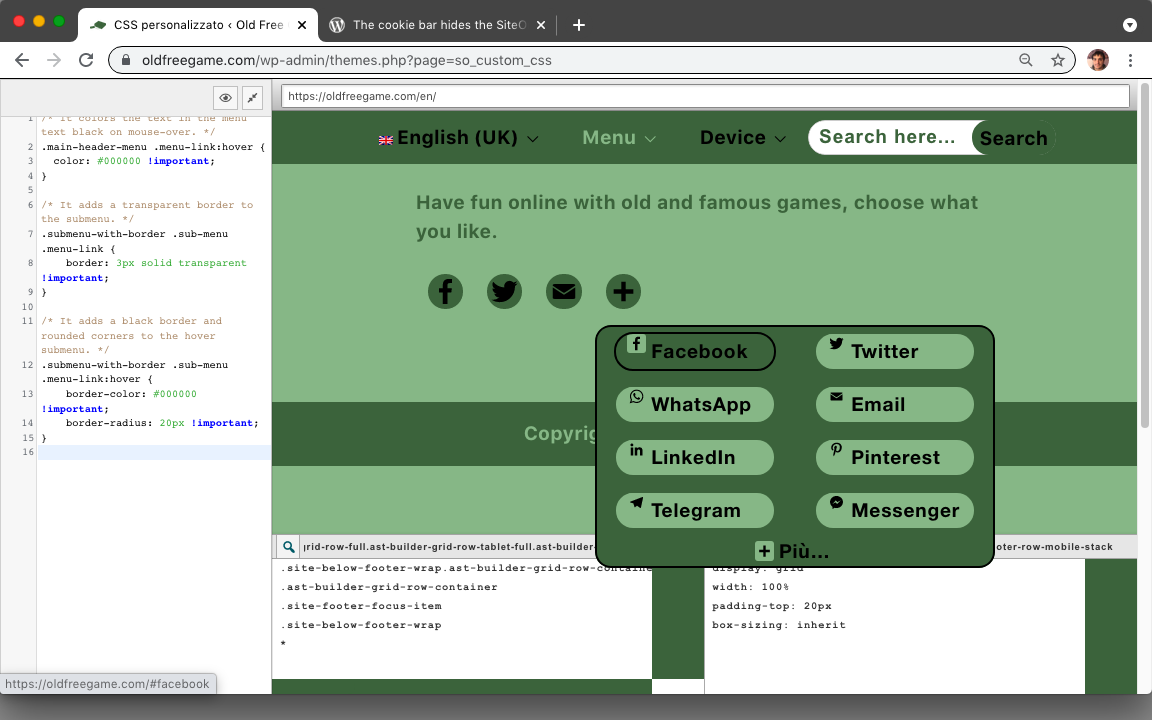This screenshot has width=1152, height=720.
Task: Expand the Device dropdown in header
Action: pyautogui.click(x=743, y=137)
